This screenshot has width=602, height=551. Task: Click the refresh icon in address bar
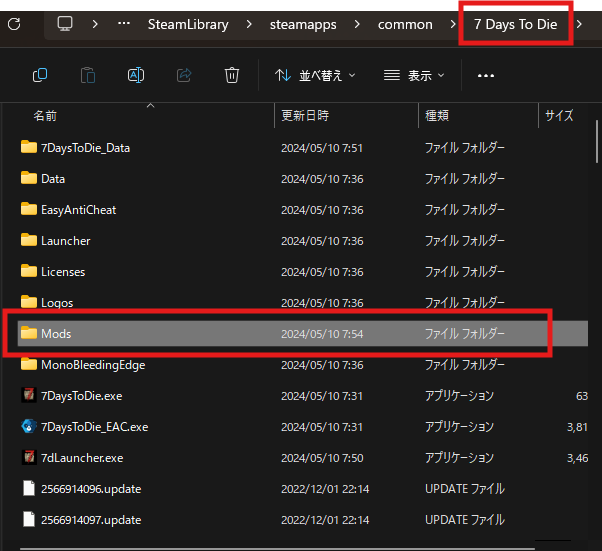[14, 24]
